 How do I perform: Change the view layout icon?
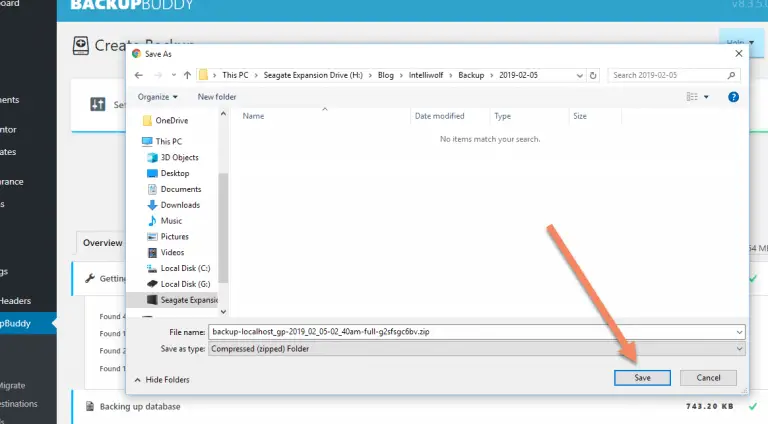click(x=692, y=96)
